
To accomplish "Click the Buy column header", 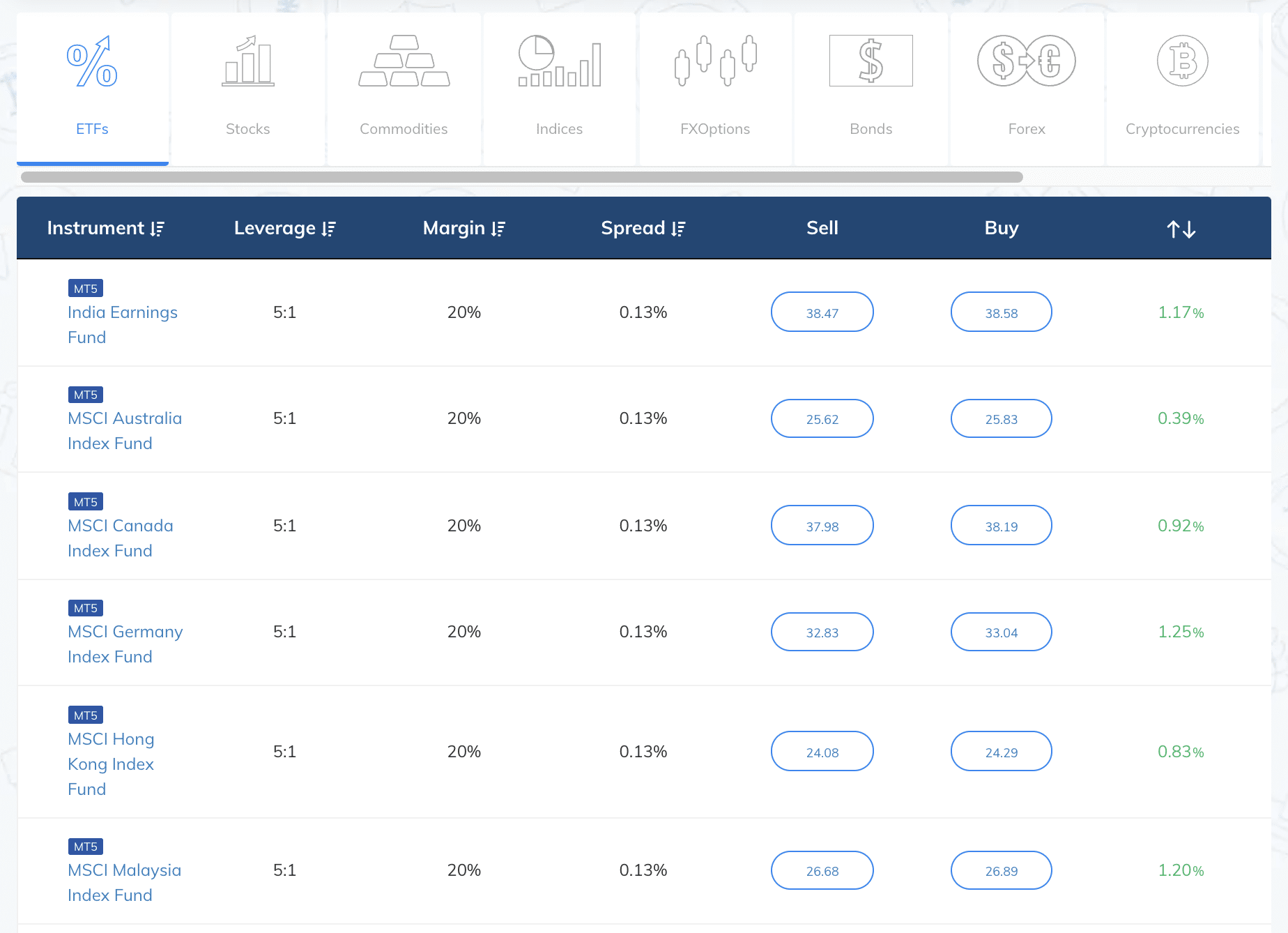I will 1002,228.
